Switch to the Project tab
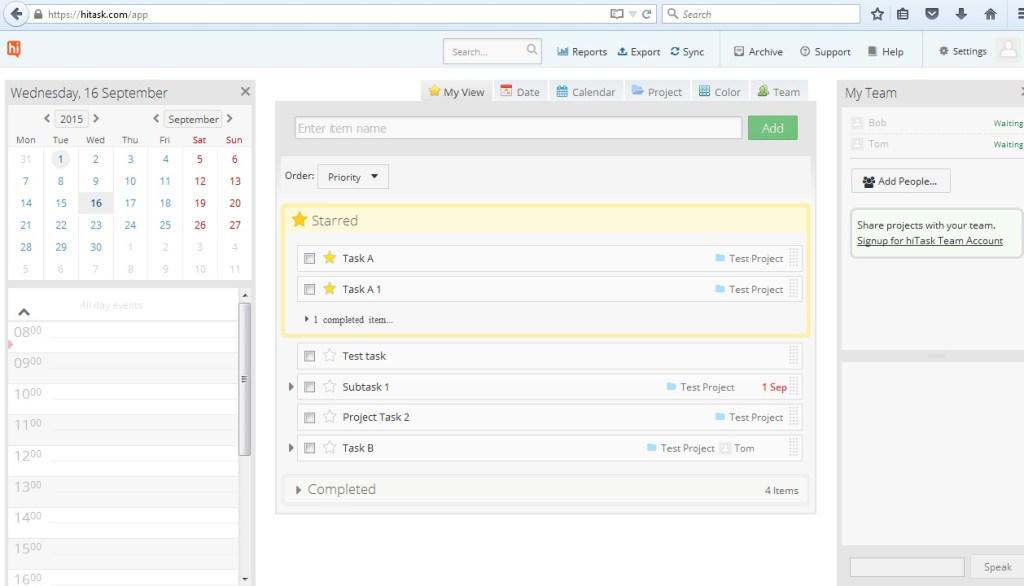Viewport: 1024px width, 586px height. point(657,91)
